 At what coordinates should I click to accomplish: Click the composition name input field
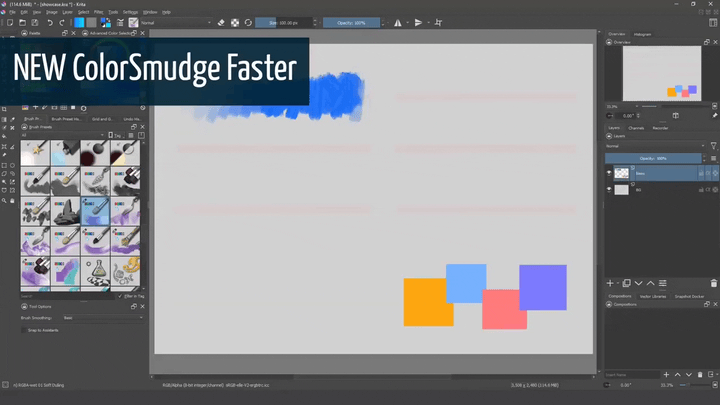click(x=632, y=375)
